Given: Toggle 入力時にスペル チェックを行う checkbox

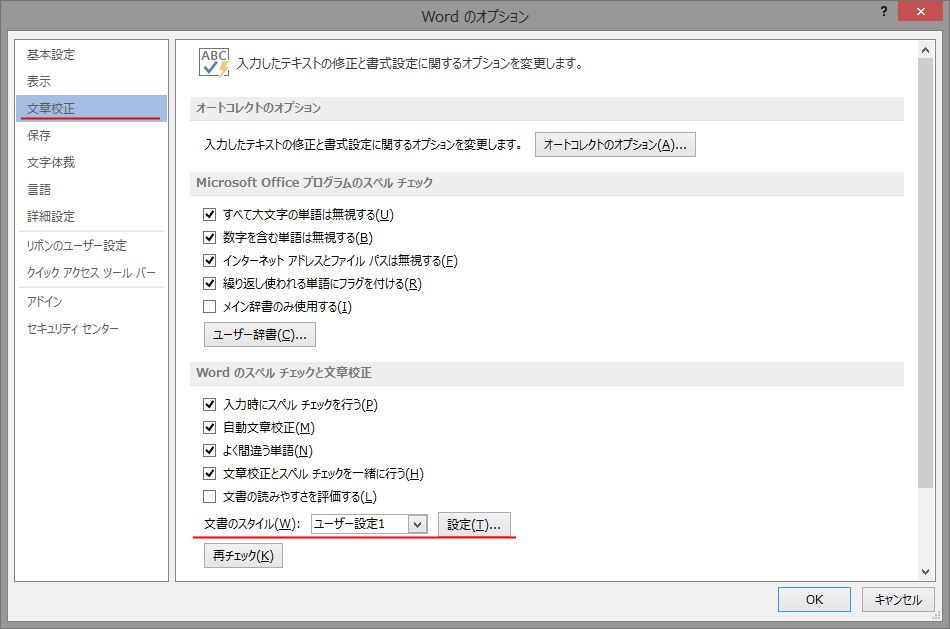Looking at the screenshot, I should click(210, 404).
